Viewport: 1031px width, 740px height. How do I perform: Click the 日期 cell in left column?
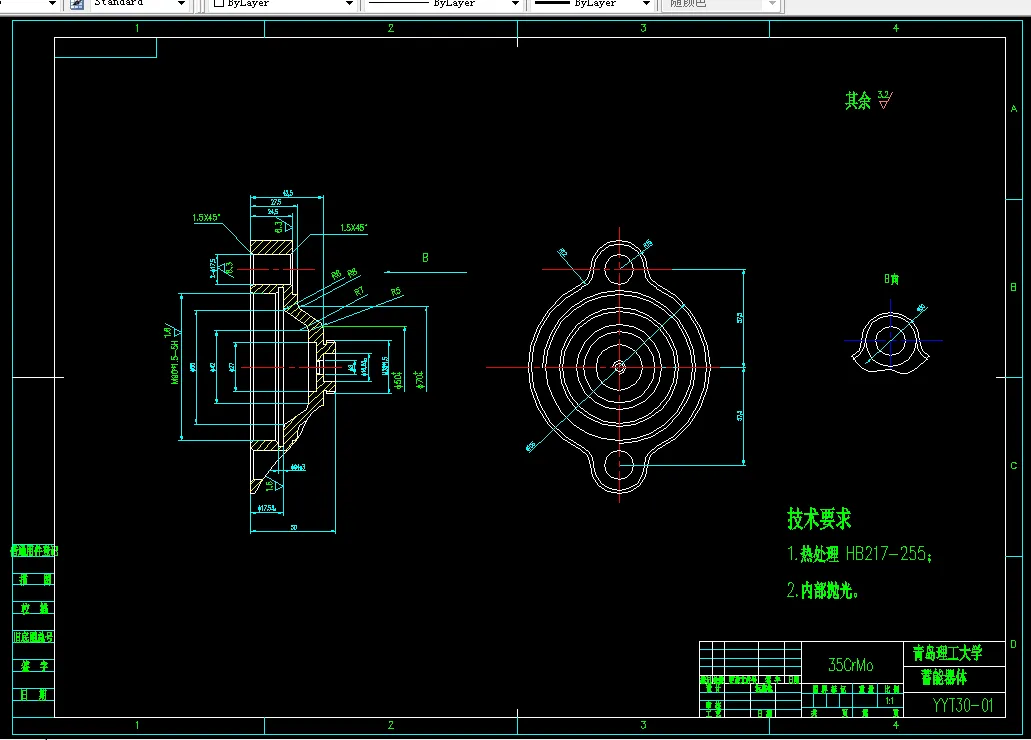34,695
